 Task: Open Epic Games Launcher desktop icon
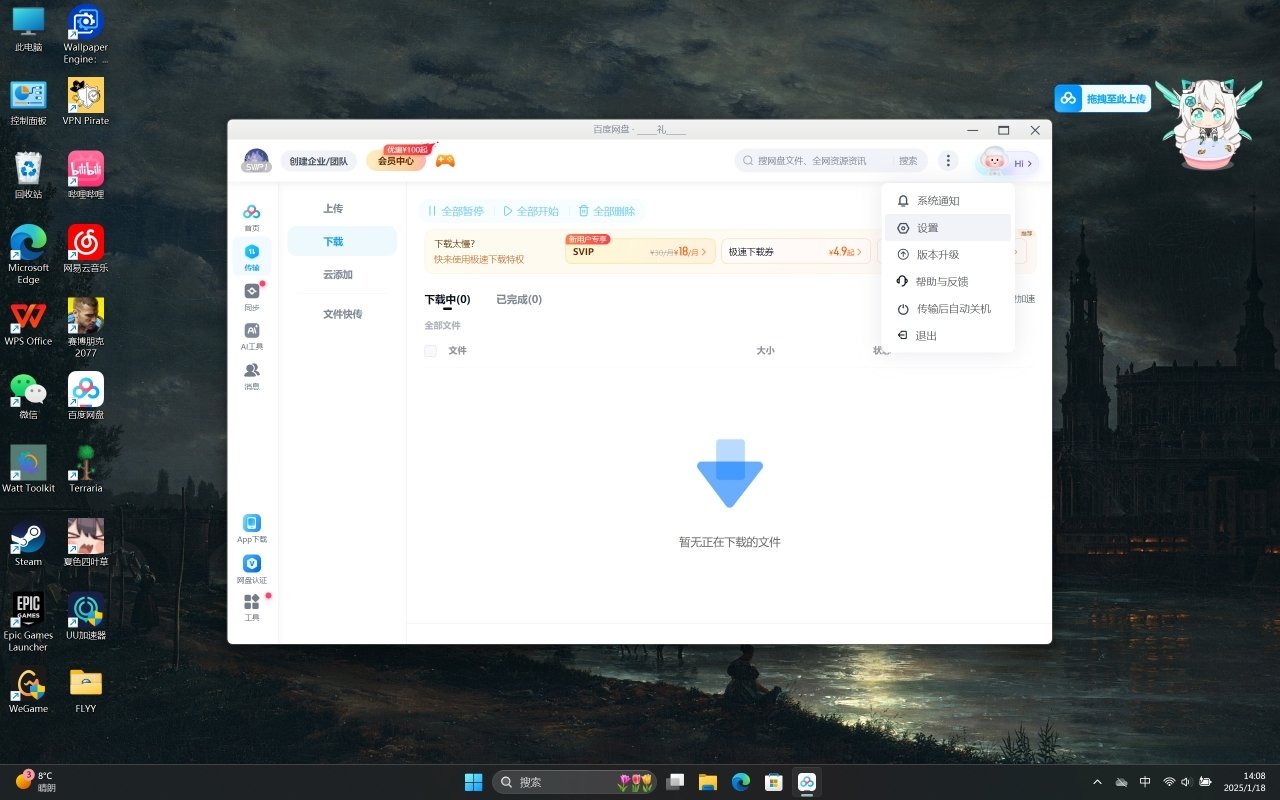(x=28, y=622)
